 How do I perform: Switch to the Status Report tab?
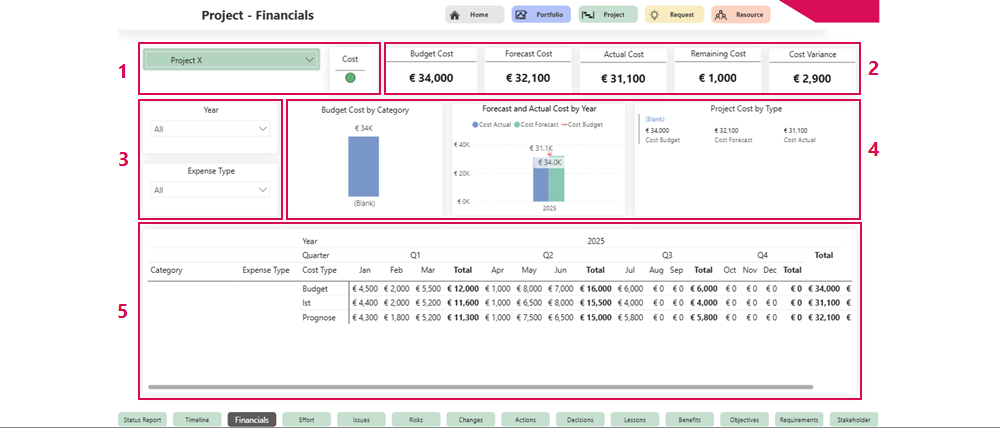click(x=143, y=420)
